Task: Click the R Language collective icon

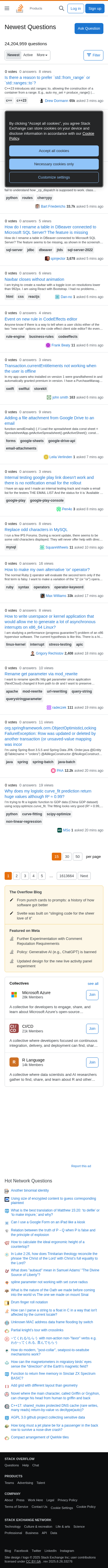Action: 14,1061
